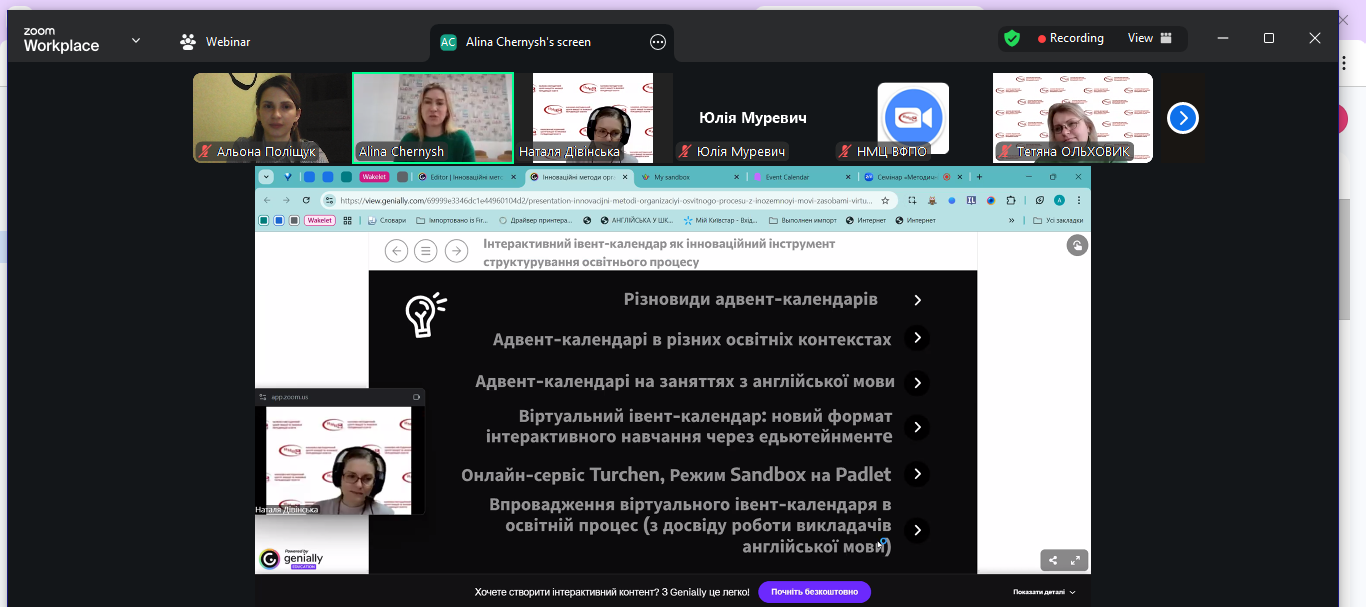Open the Zoom Workplace dropdown arrow
This screenshot has height=607, width=1366.
[136, 41]
